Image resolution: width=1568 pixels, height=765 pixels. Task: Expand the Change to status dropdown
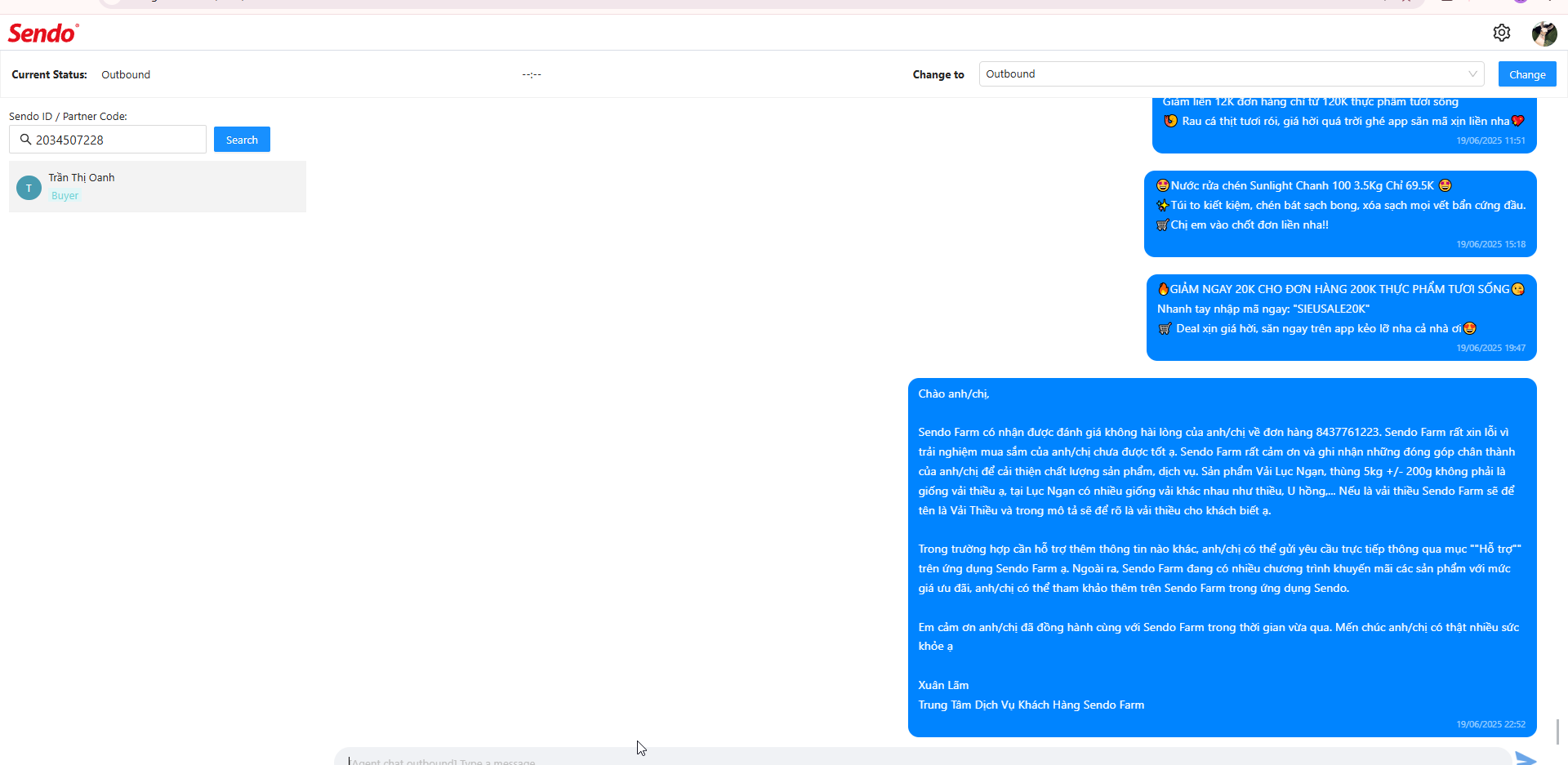coord(1232,73)
